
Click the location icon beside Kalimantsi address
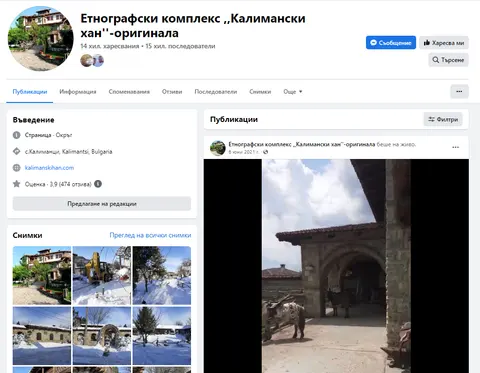(x=16, y=151)
